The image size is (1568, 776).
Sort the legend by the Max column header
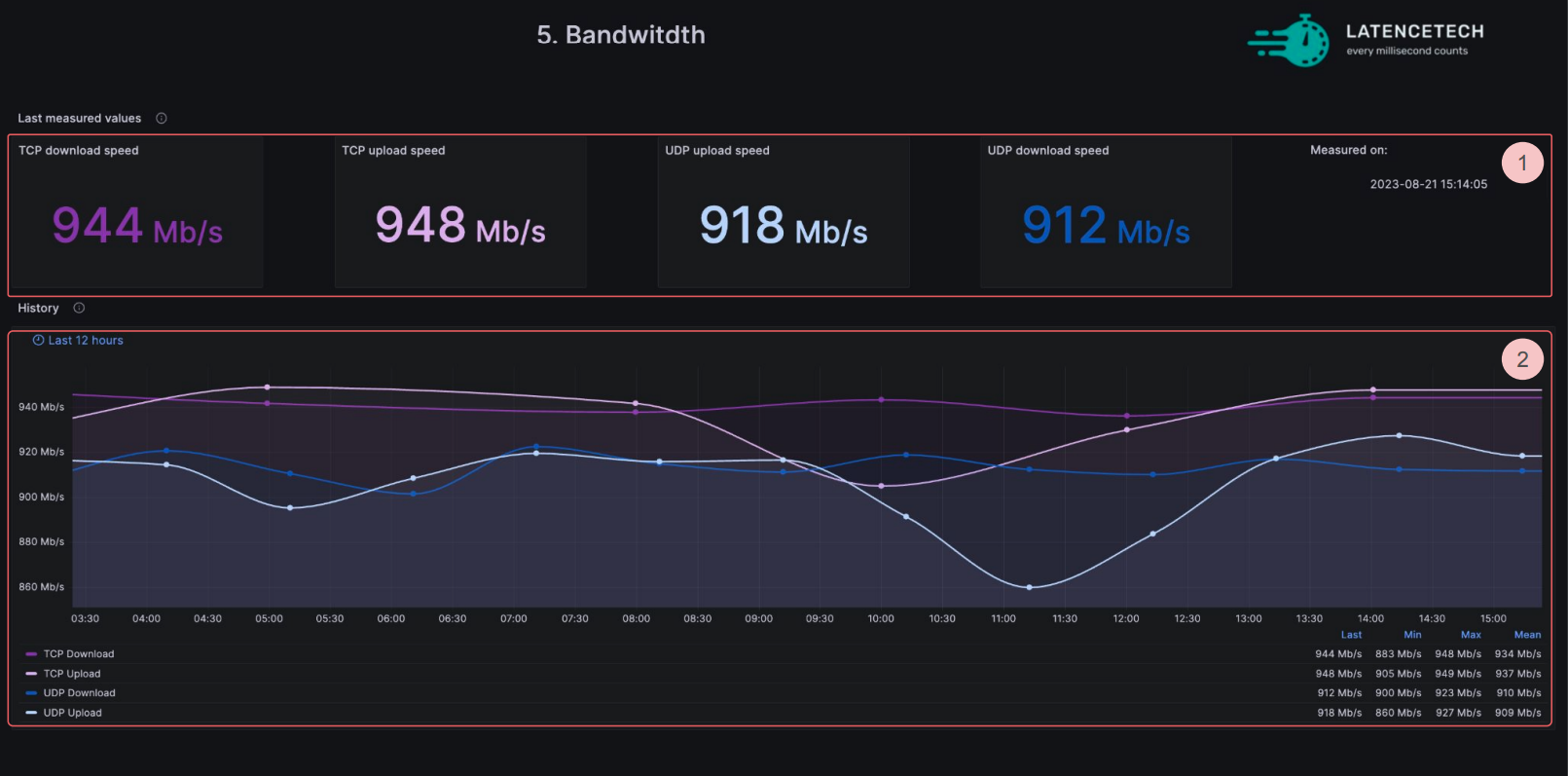click(x=1471, y=635)
